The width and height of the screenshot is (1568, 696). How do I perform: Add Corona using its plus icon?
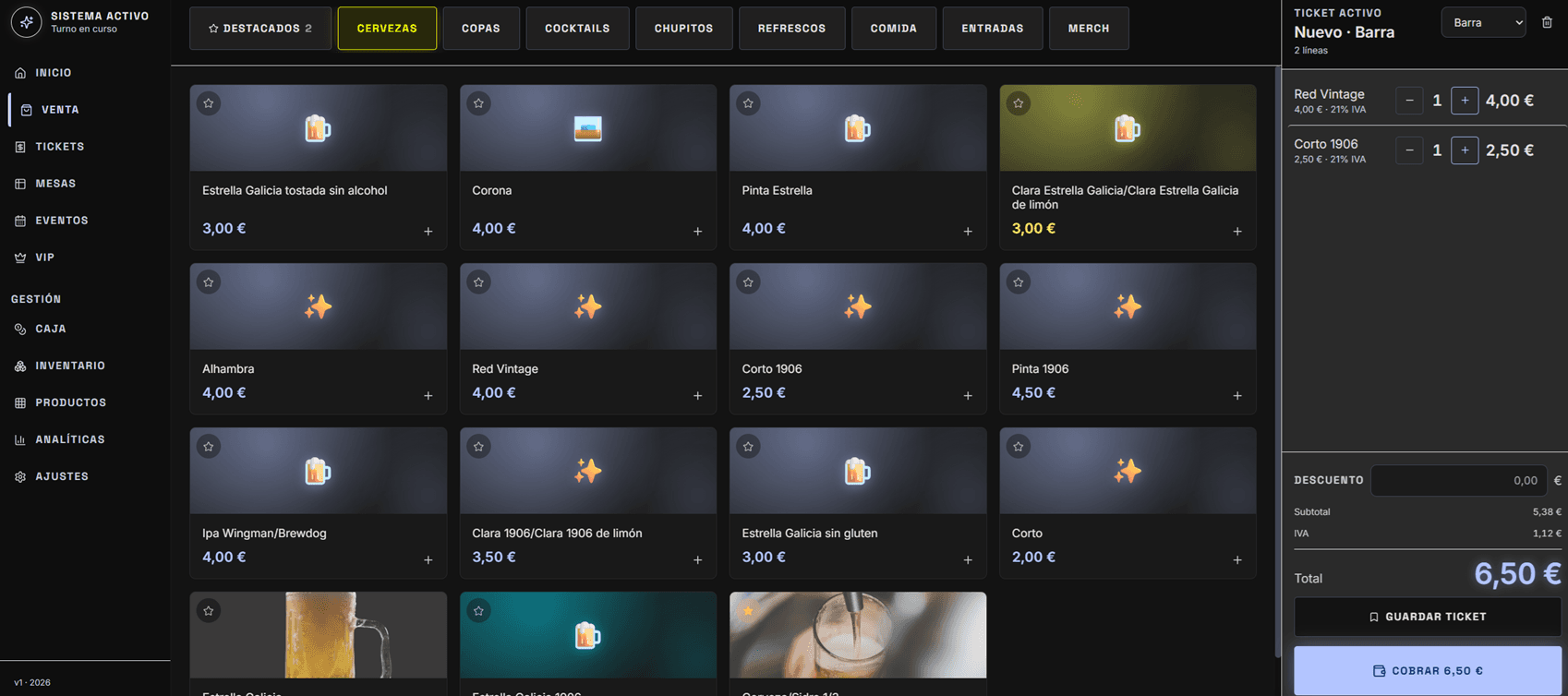(698, 232)
